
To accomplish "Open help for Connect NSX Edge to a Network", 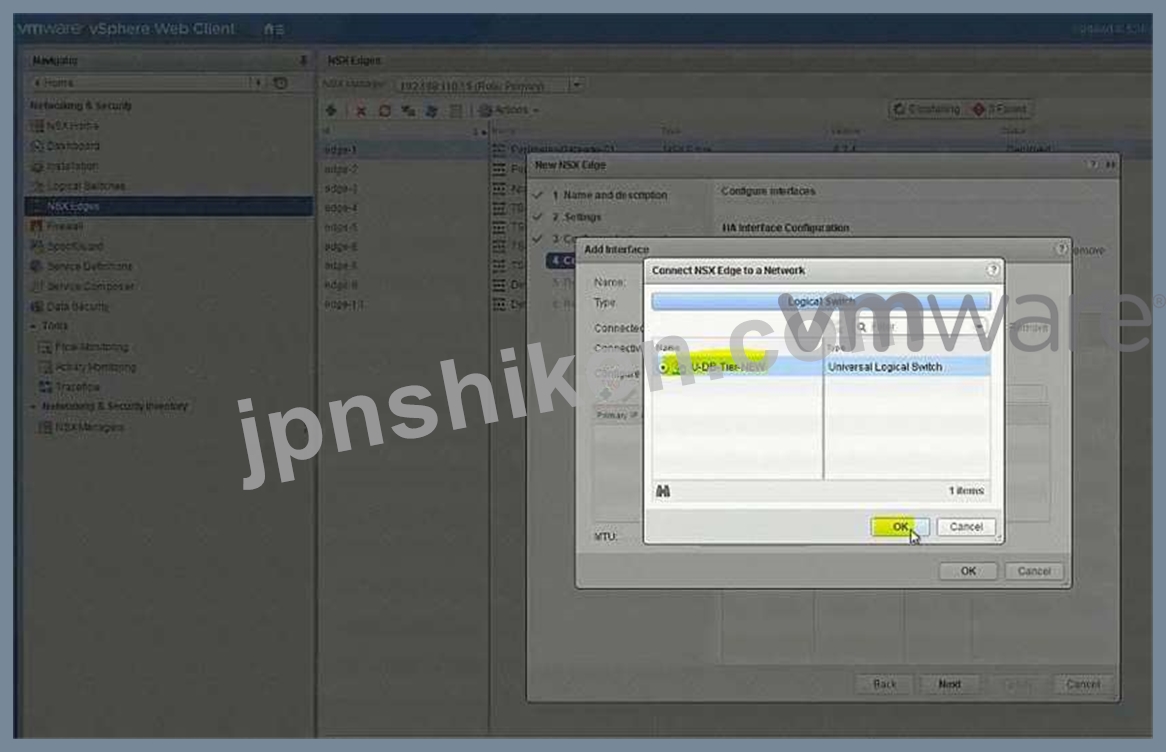I will (992, 270).
